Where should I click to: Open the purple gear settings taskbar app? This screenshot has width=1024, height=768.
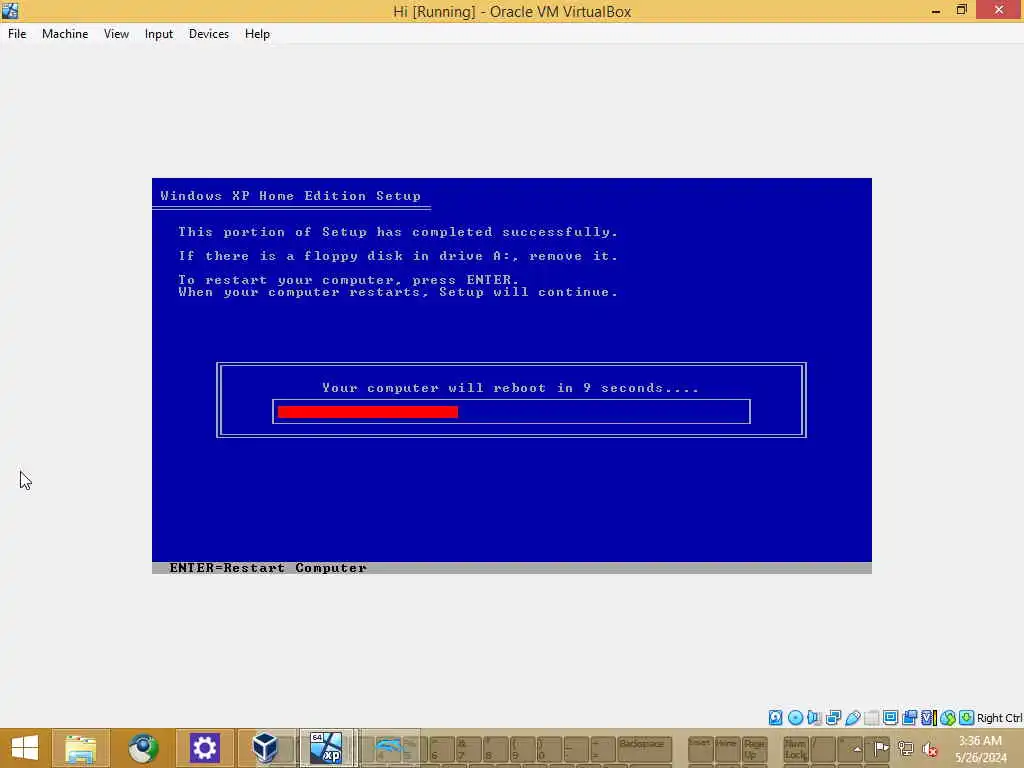[204, 748]
